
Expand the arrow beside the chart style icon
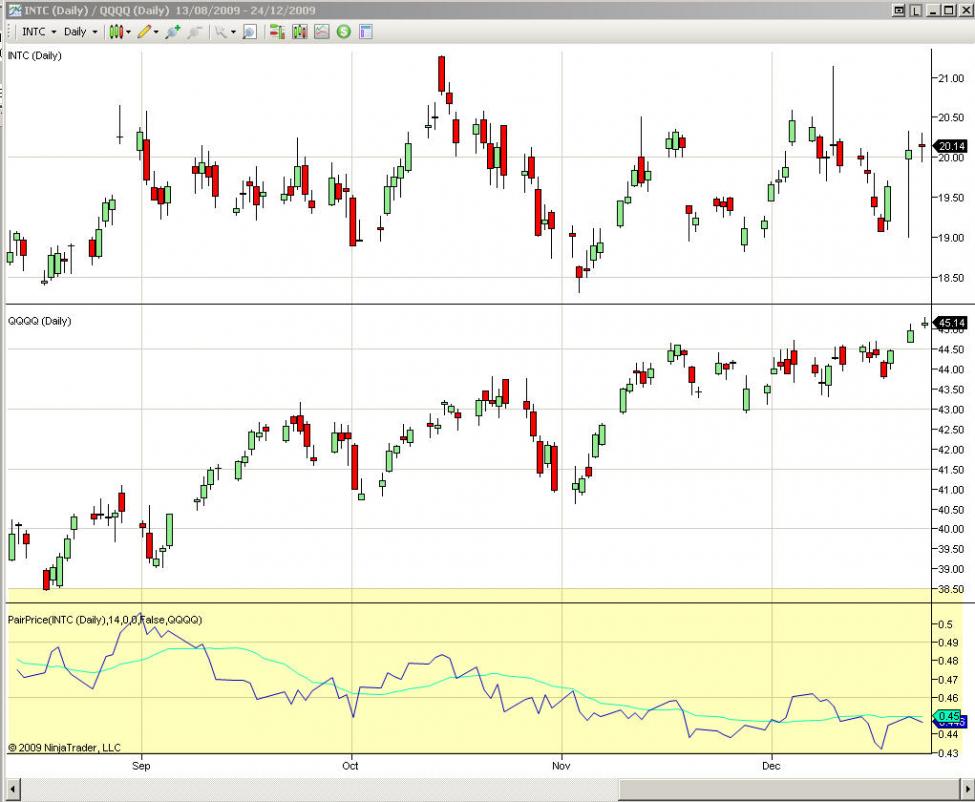pos(129,32)
